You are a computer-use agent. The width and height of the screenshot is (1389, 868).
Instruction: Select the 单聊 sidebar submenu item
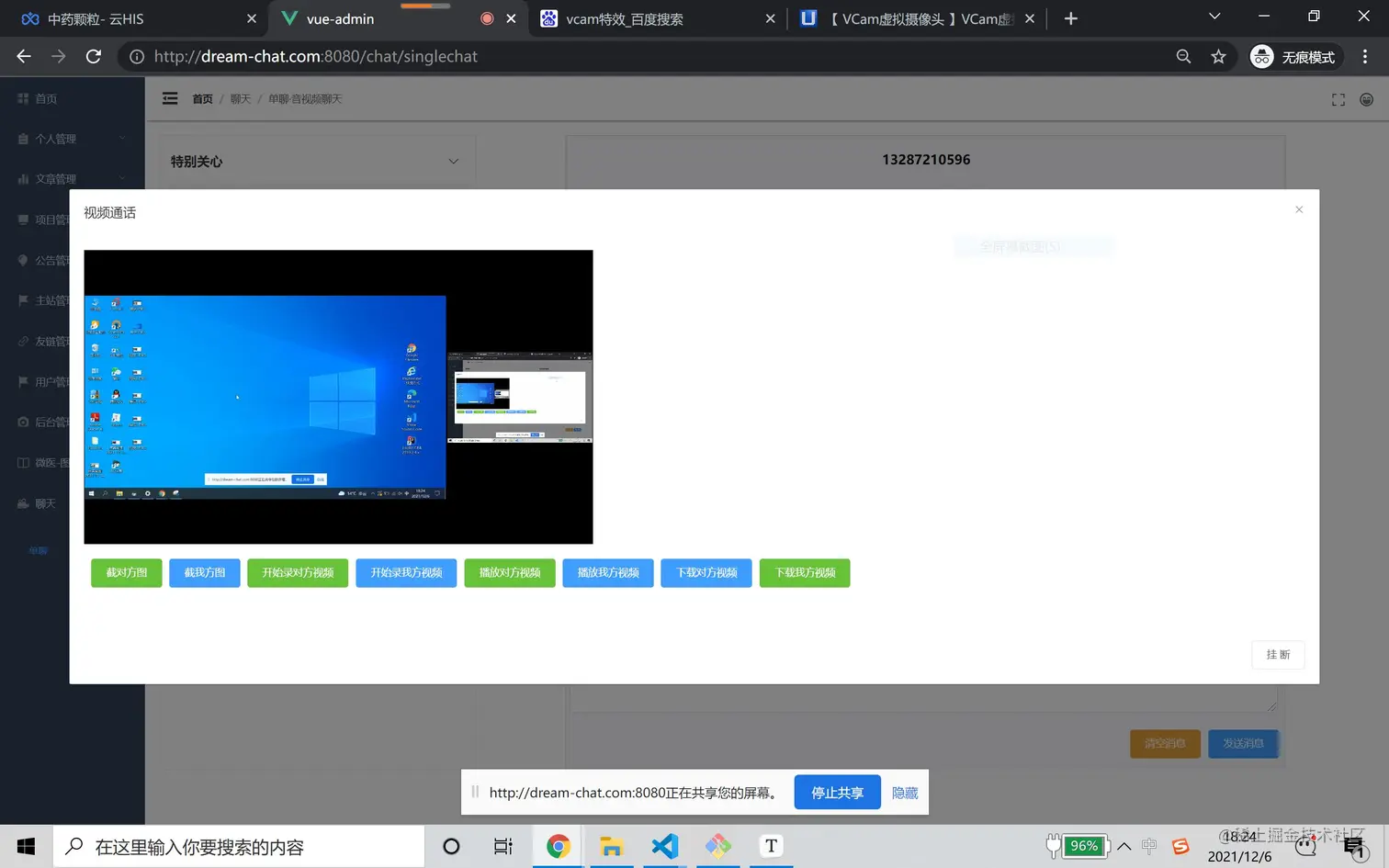pyautogui.click(x=38, y=551)
